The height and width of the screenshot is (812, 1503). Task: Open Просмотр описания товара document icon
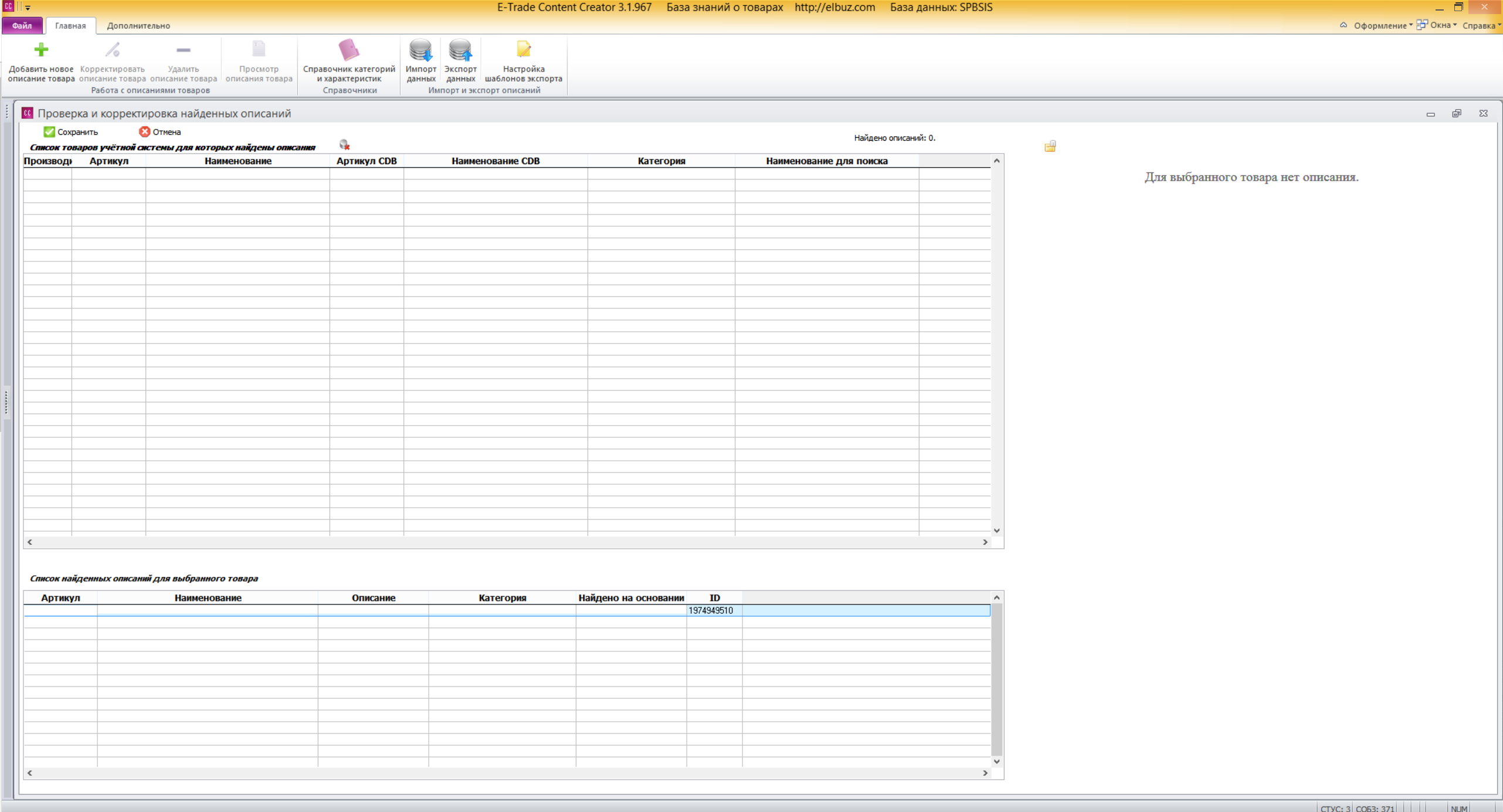[x=259, y=50]
